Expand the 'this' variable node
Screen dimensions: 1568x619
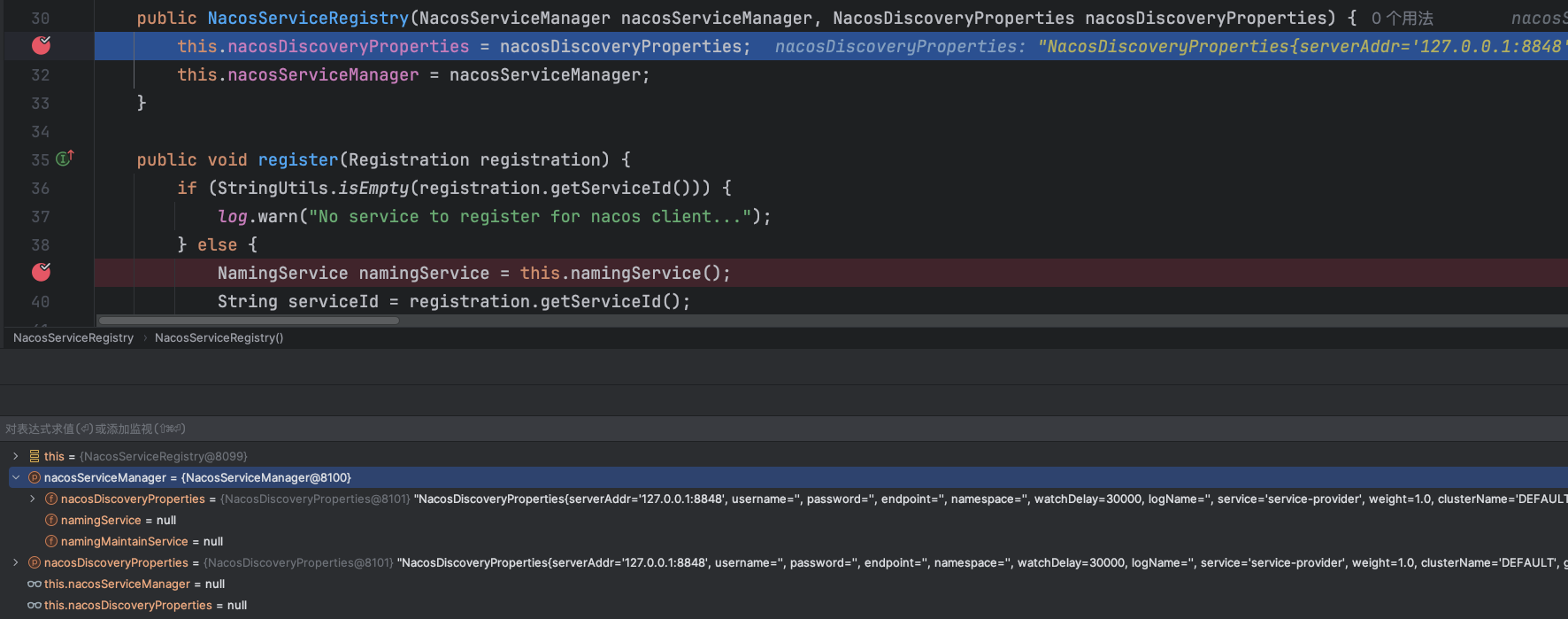pos(15,456)
